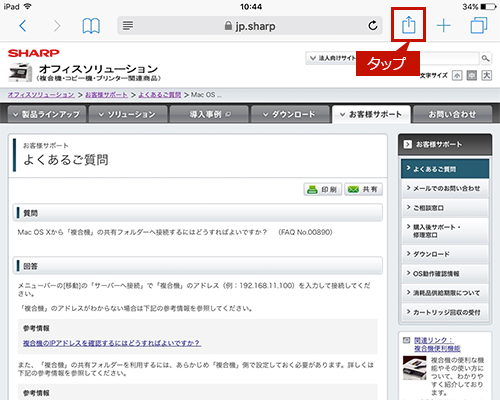This screenshot has height=400, width=500.
Task: Open sidebar ご相談窓口 item
Action: click(x=445, y=208)
